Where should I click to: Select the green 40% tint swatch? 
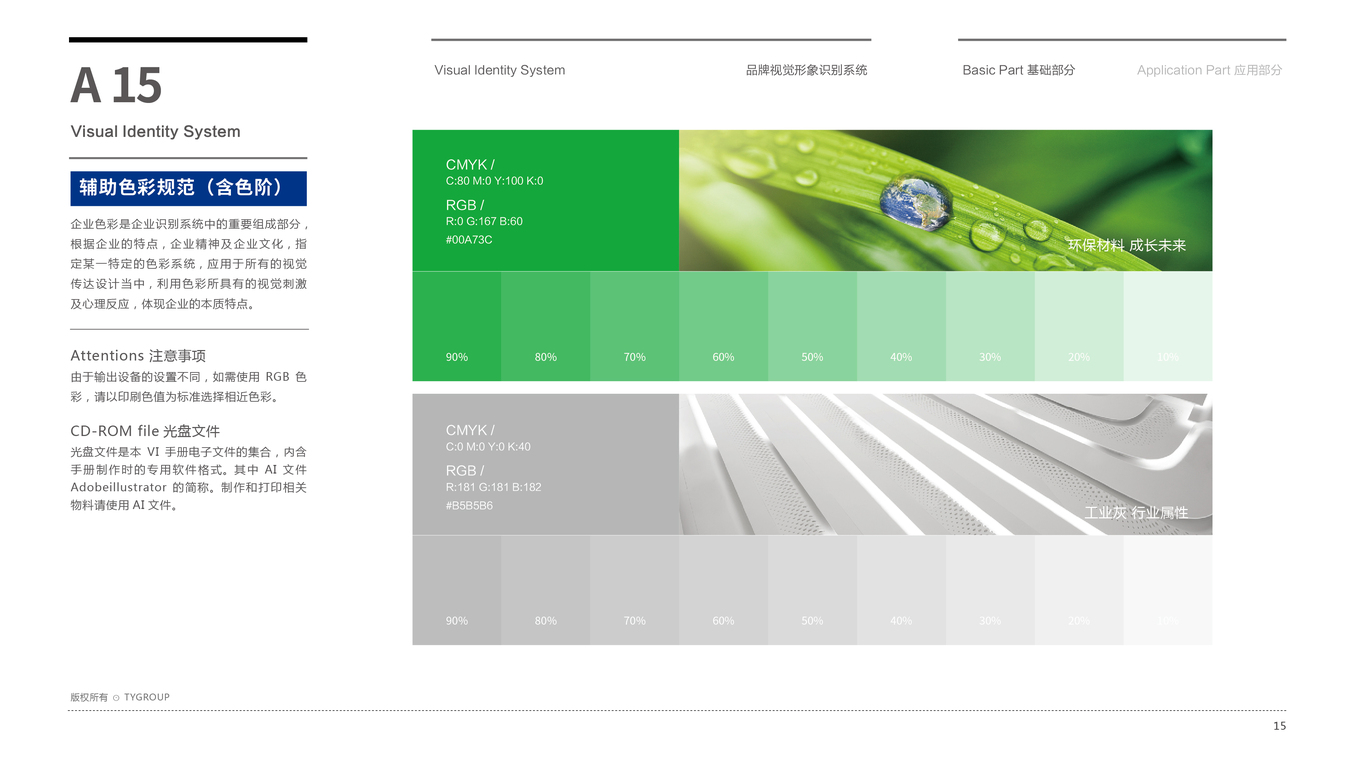click(901, 326)
